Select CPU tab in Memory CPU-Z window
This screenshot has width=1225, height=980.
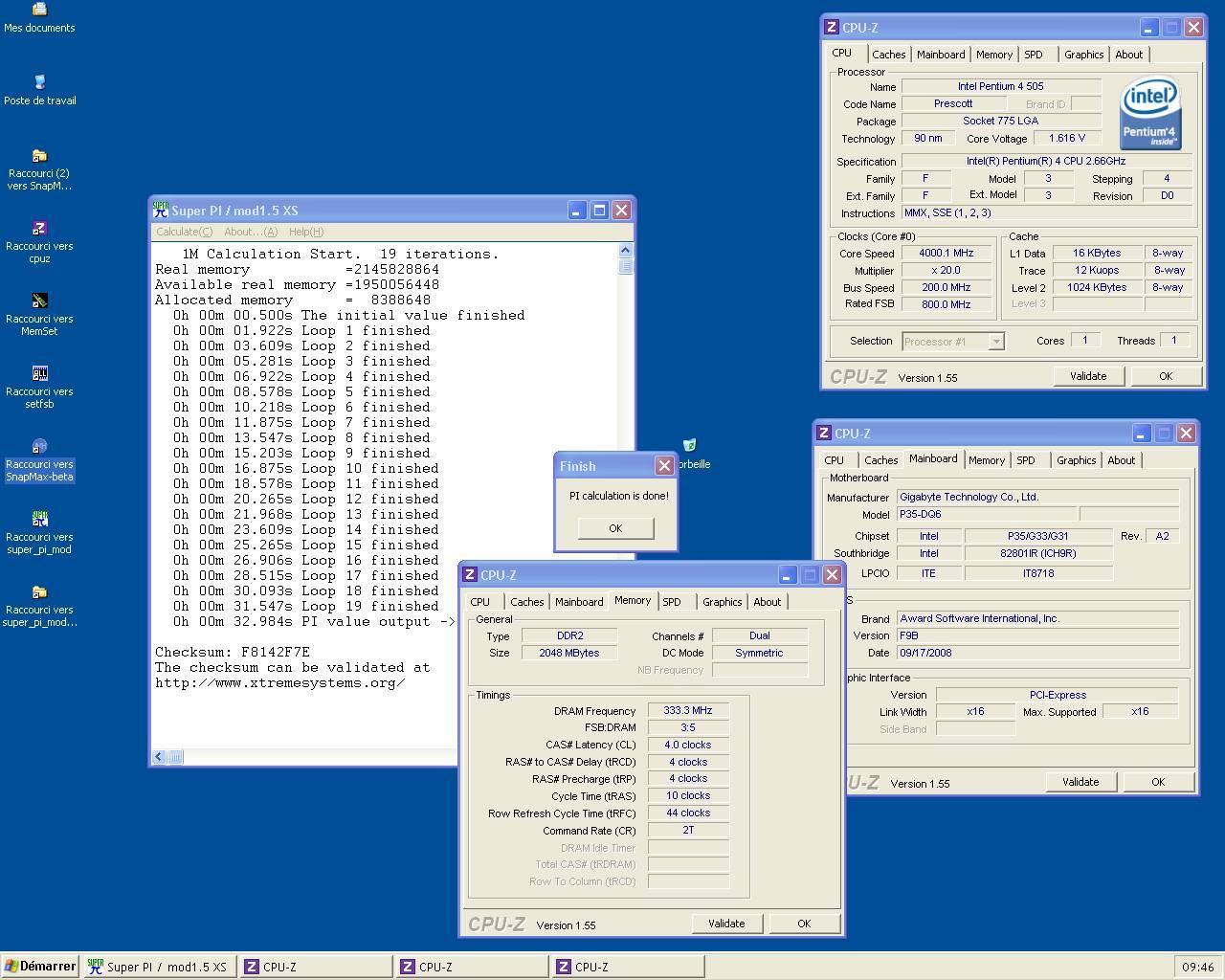pos(480,602)
